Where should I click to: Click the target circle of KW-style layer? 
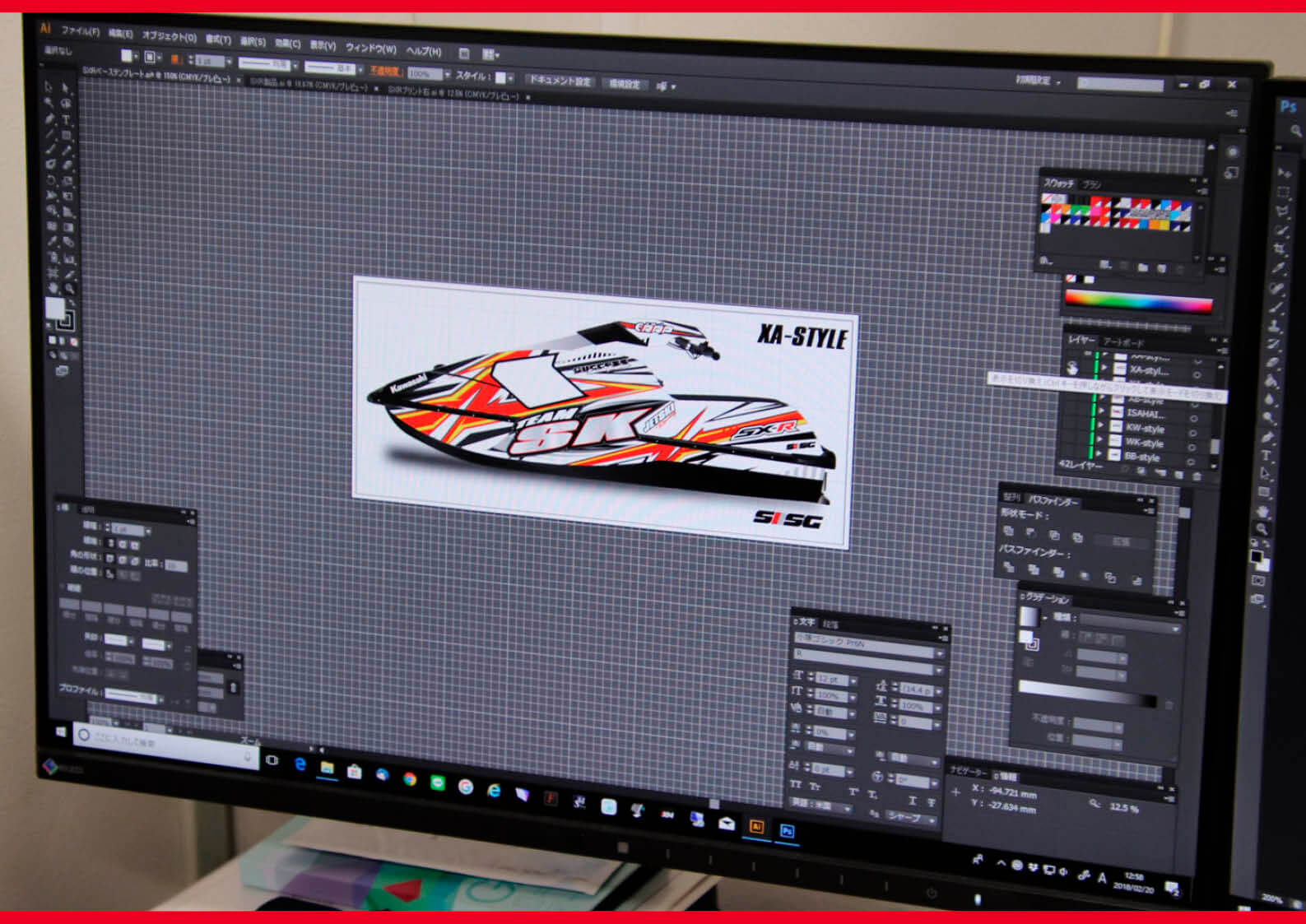point(1194,433)
